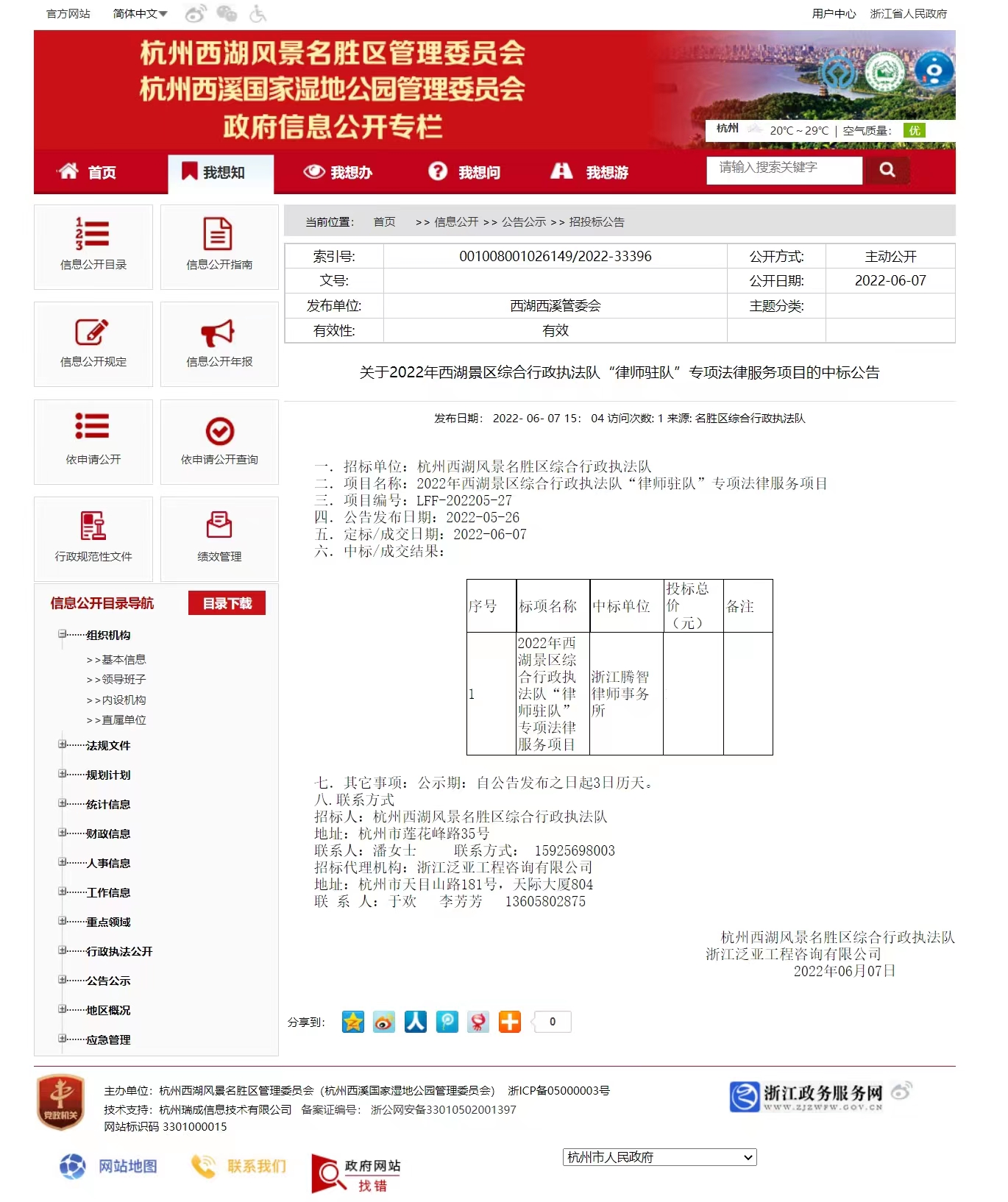Expand the 法规文件 tree node

[63, 744]
